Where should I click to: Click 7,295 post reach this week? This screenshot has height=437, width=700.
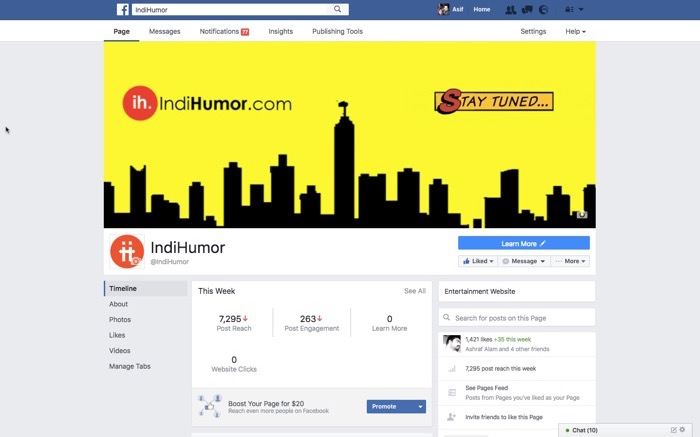pyautogui.click(x=500, y=369)
